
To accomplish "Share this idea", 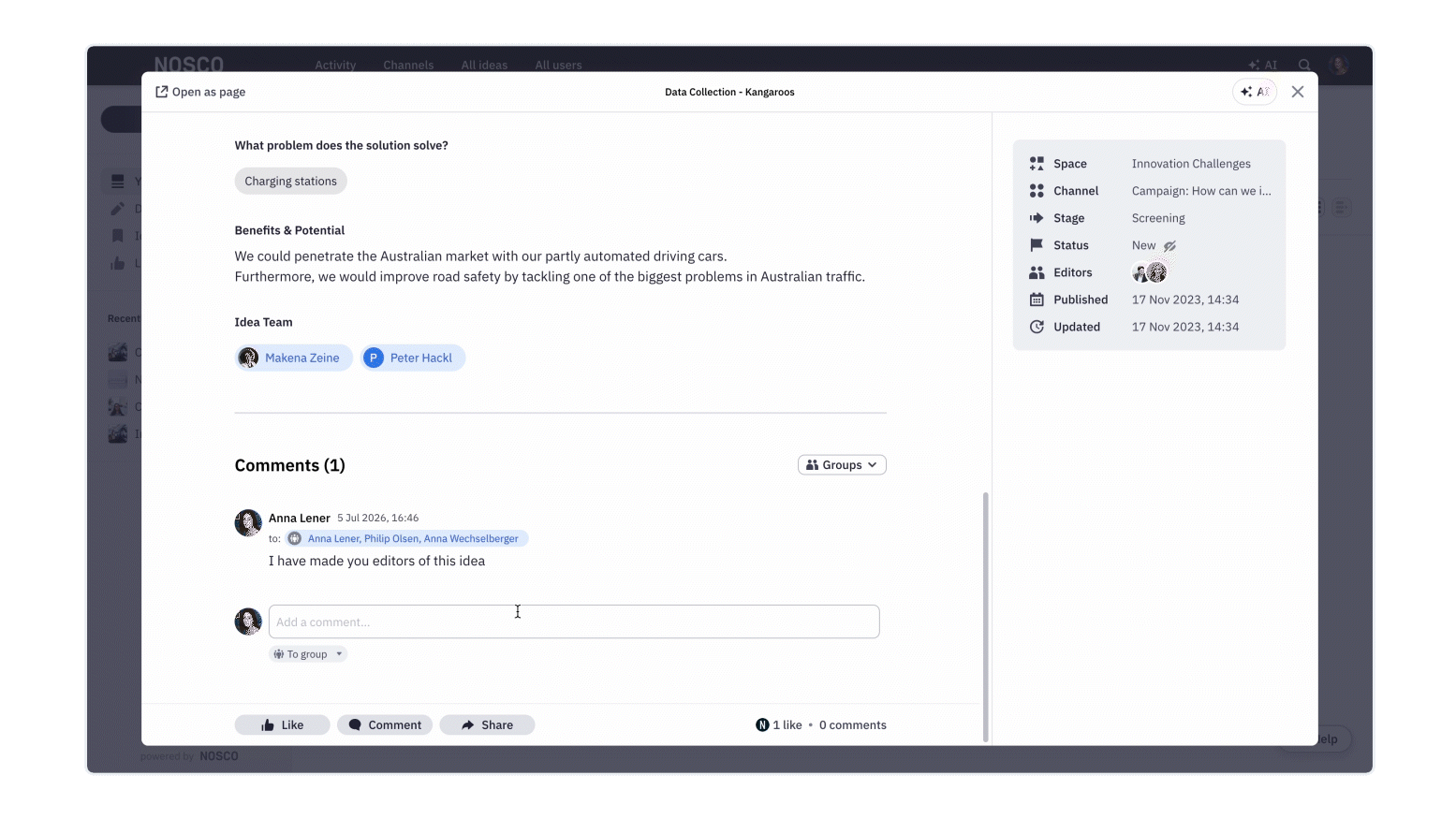I will 487,725.
